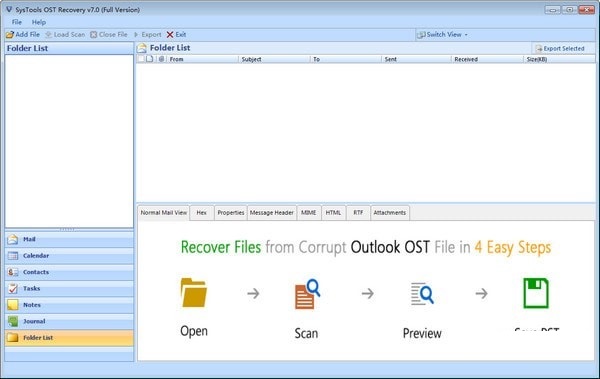
Task: Sort by the From column
Action: [x=203, y=59]
